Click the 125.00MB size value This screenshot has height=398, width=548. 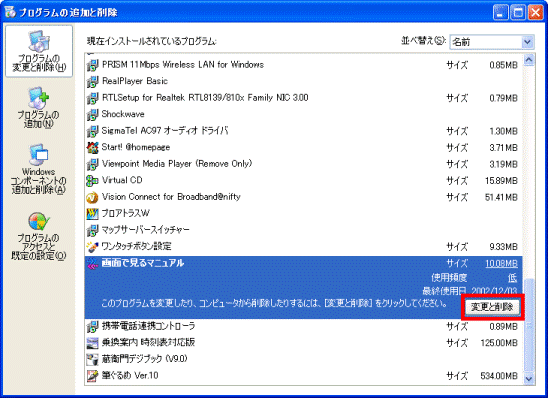499,343
